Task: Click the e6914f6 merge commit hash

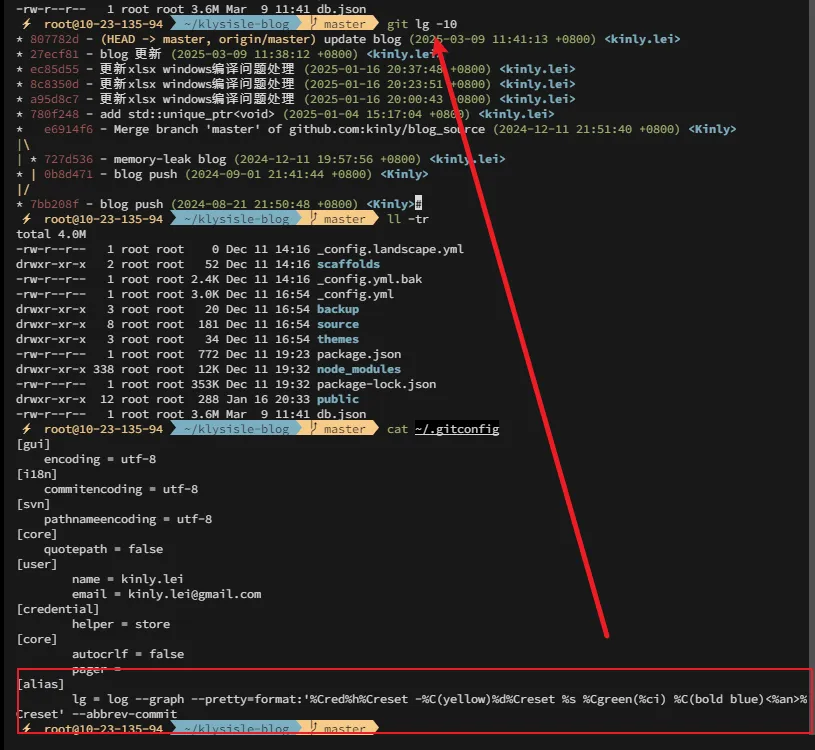Action: (69, 129)
